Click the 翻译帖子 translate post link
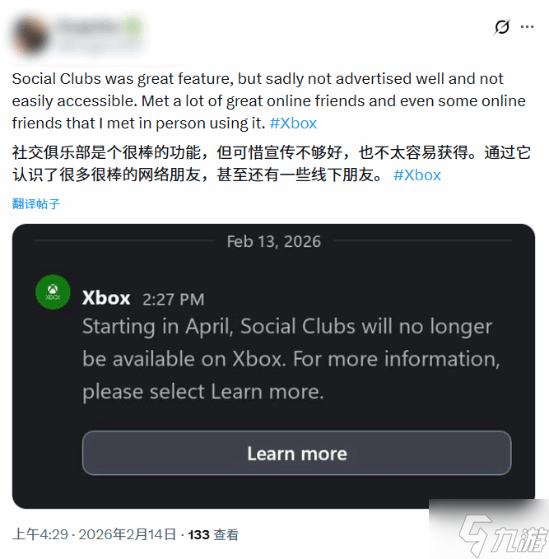549x559 pixels. click(x=36, y=204)
